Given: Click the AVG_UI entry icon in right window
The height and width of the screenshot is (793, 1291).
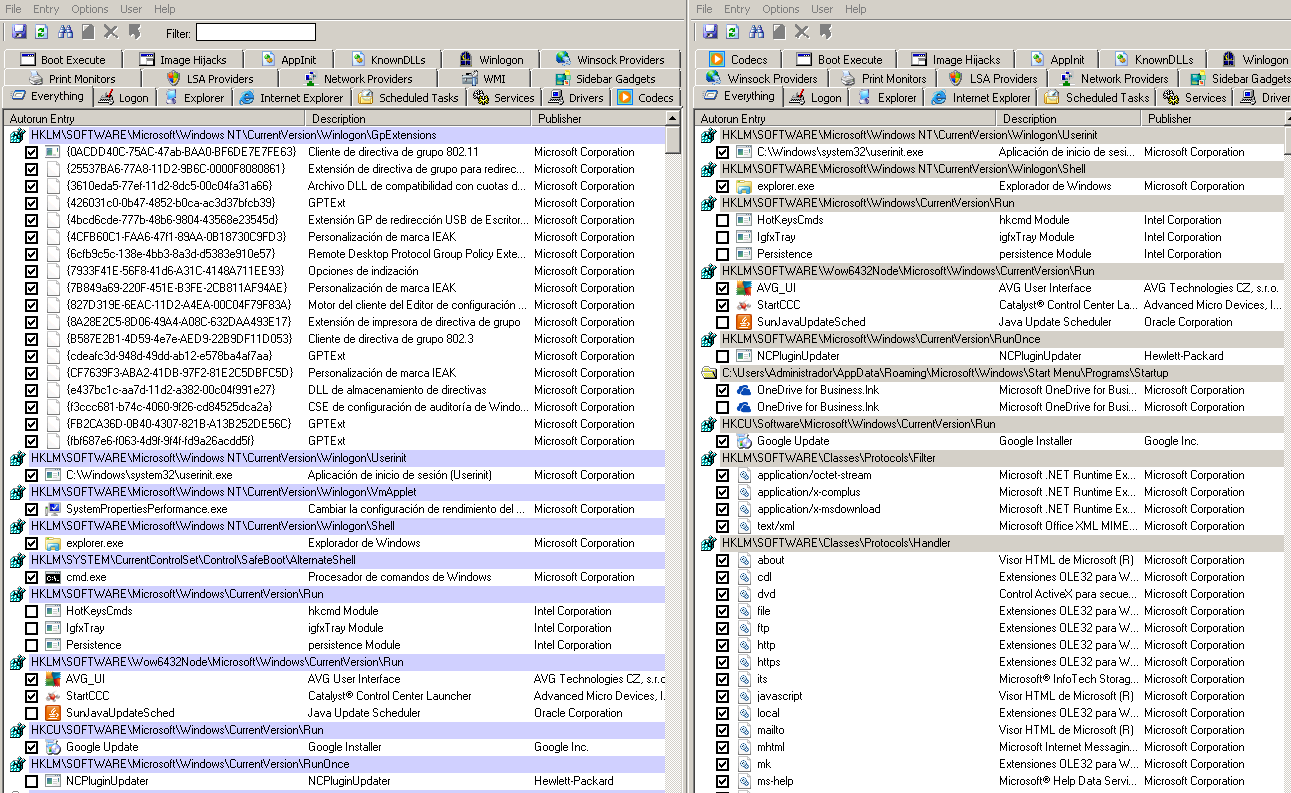Looking at the screenshot, I should pos(744,288).
